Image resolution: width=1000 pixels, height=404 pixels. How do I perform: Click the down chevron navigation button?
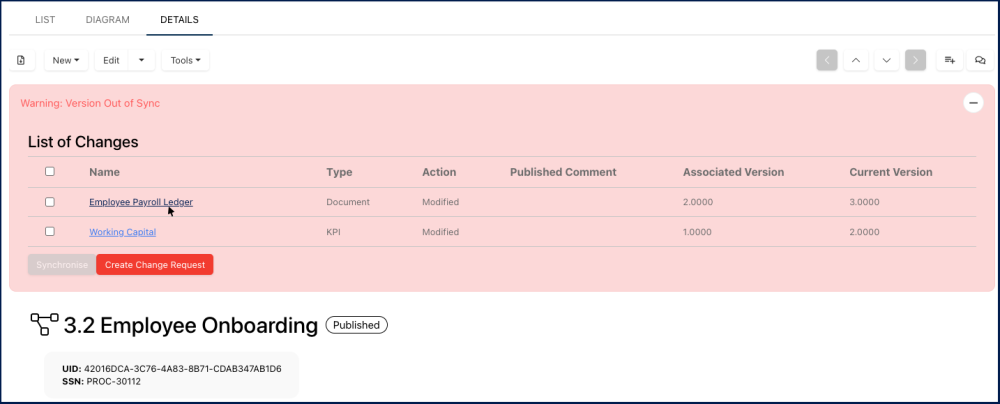pos(886,60)
